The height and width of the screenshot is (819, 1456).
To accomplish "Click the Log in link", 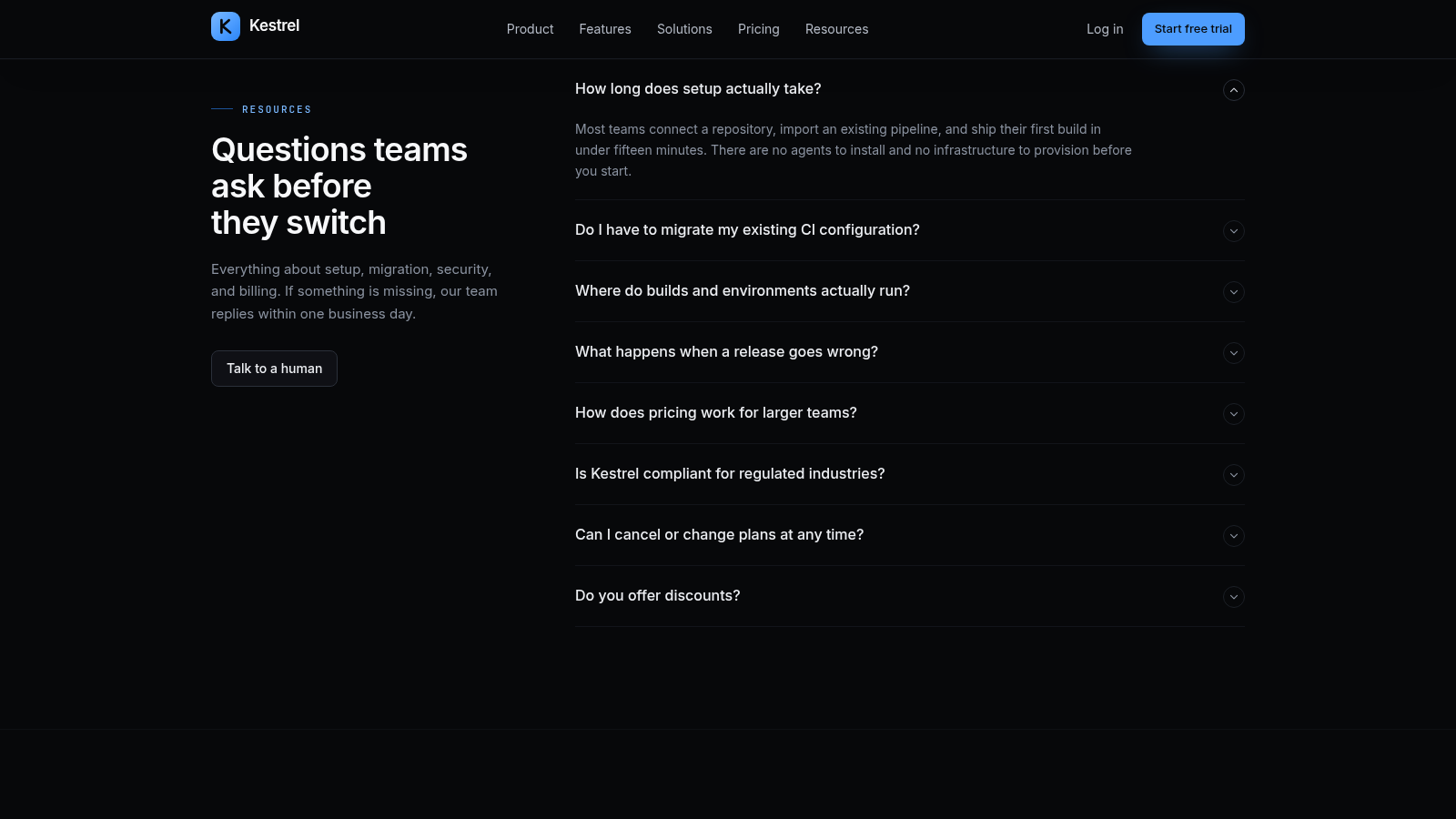I will (1105, 29).
